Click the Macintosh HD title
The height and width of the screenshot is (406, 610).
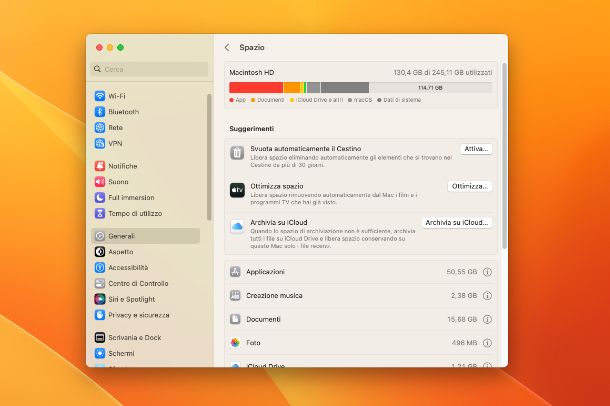tap(252, 73)
